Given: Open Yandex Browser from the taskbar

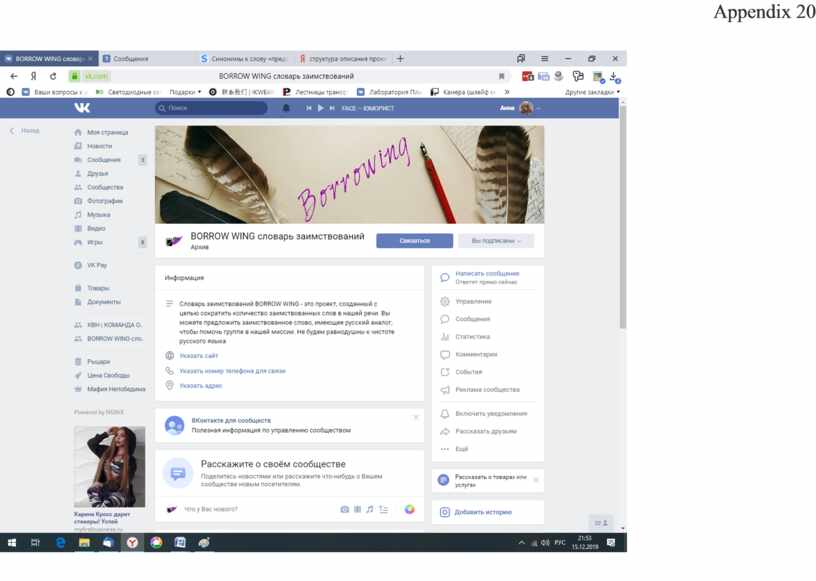Looking at the screenshot, I should tap(132, 542).
